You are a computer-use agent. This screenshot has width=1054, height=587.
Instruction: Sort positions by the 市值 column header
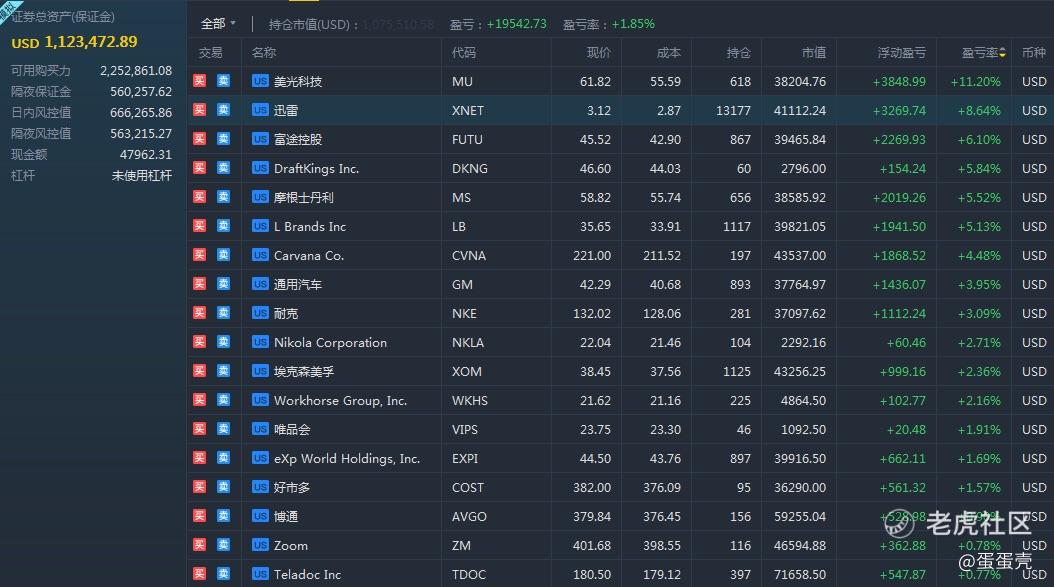pos(813,52)
